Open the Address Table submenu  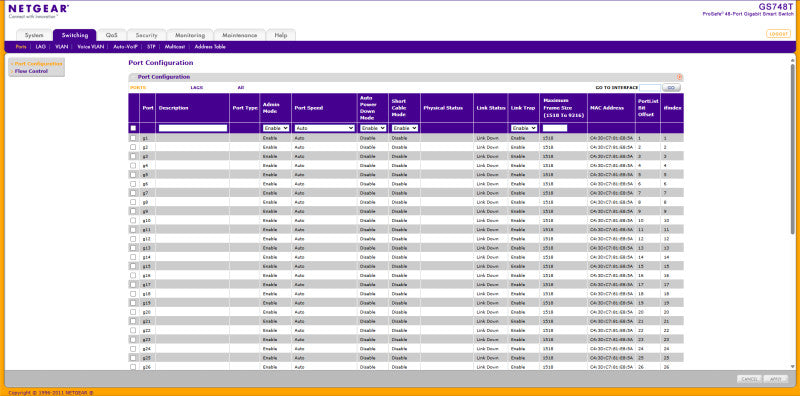210,46
